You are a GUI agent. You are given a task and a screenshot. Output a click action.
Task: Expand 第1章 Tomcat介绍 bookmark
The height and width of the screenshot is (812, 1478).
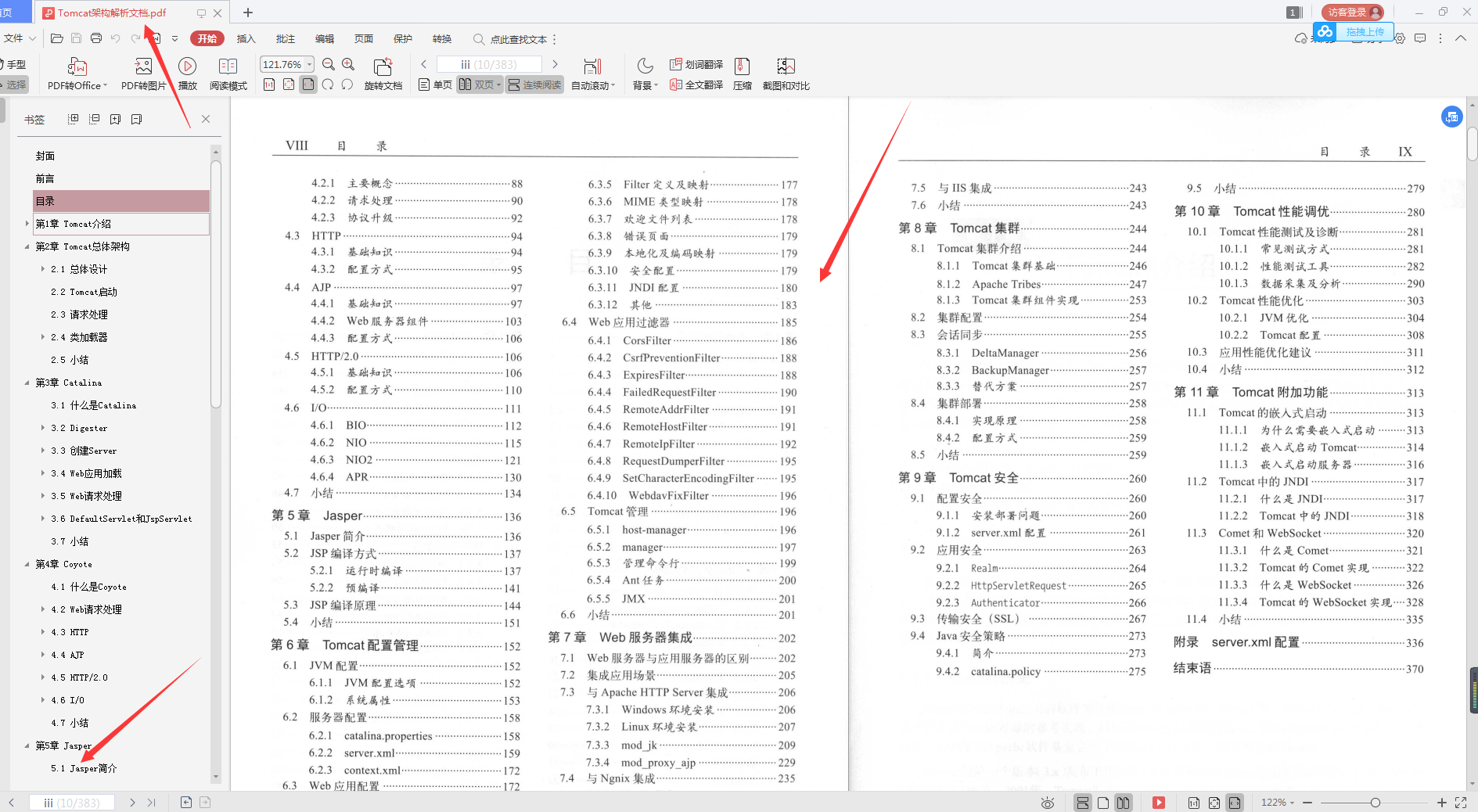coord(27,224)
